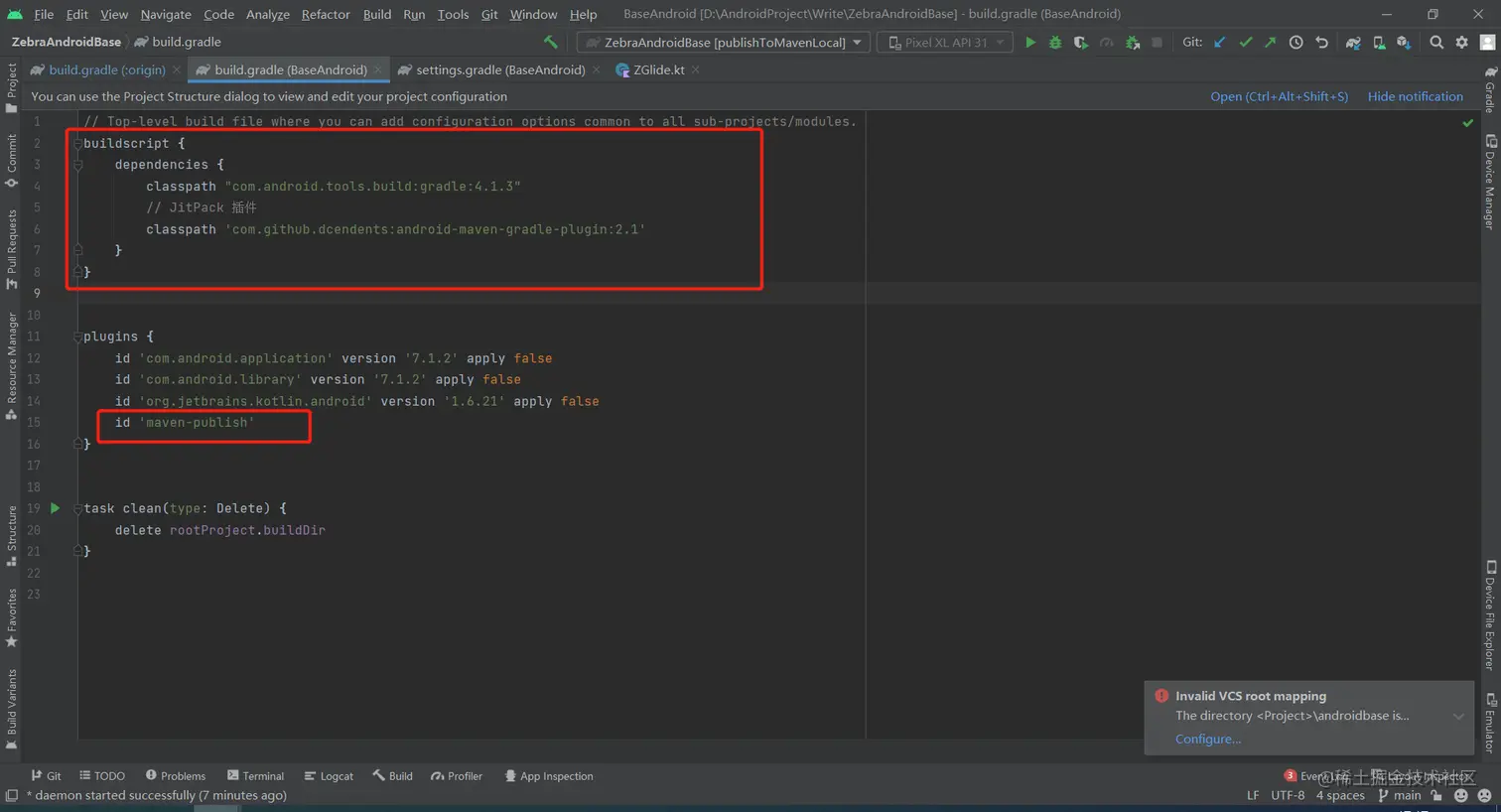Open the Pull Requests tool window
Viewport: 1501px width, 812px height.
11,249
